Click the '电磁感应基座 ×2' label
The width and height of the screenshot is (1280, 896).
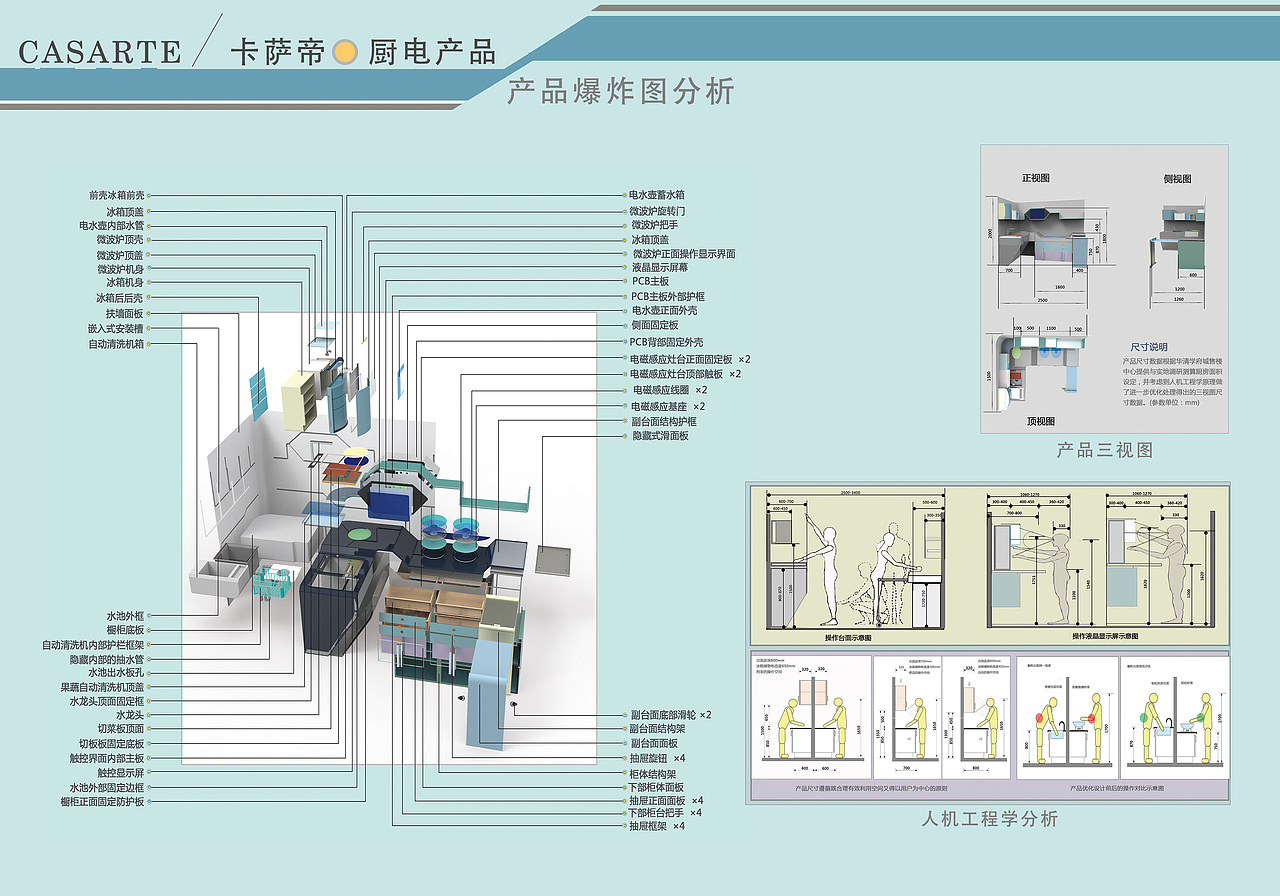668,406
